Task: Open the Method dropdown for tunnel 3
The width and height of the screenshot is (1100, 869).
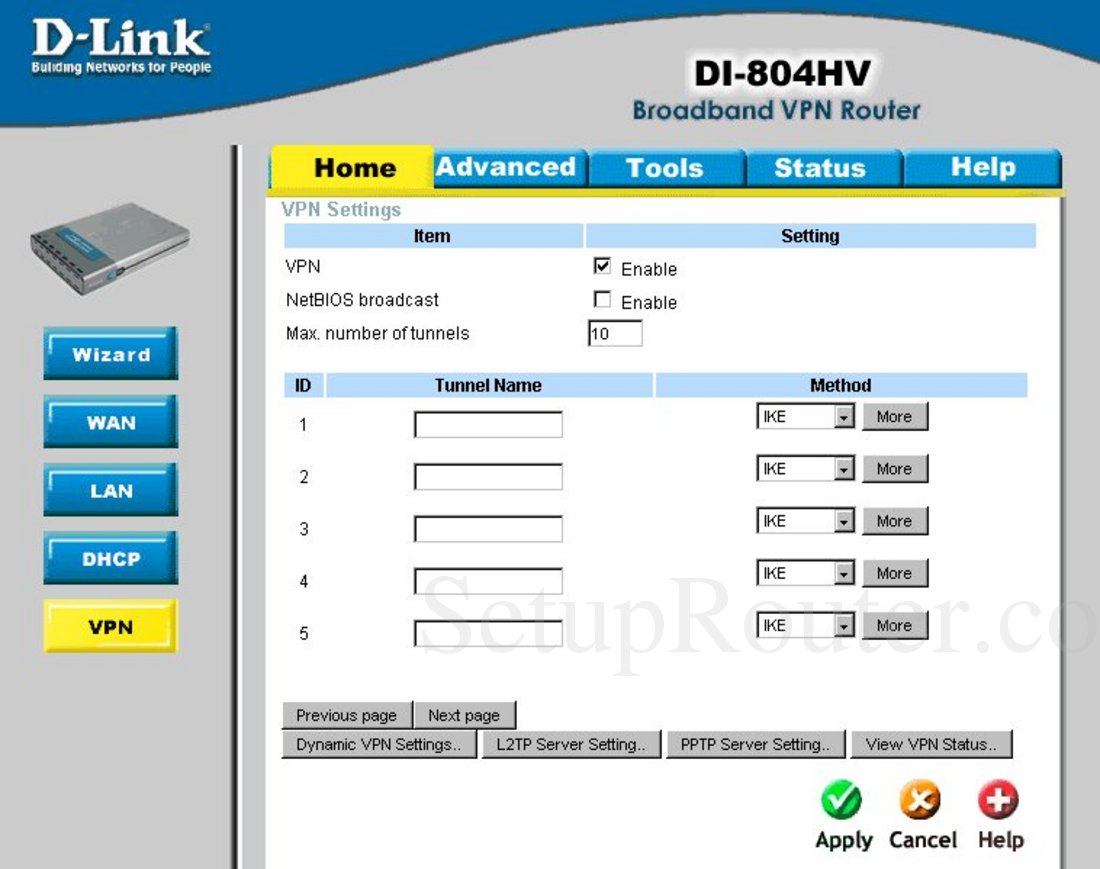Action: pos(805,520)
